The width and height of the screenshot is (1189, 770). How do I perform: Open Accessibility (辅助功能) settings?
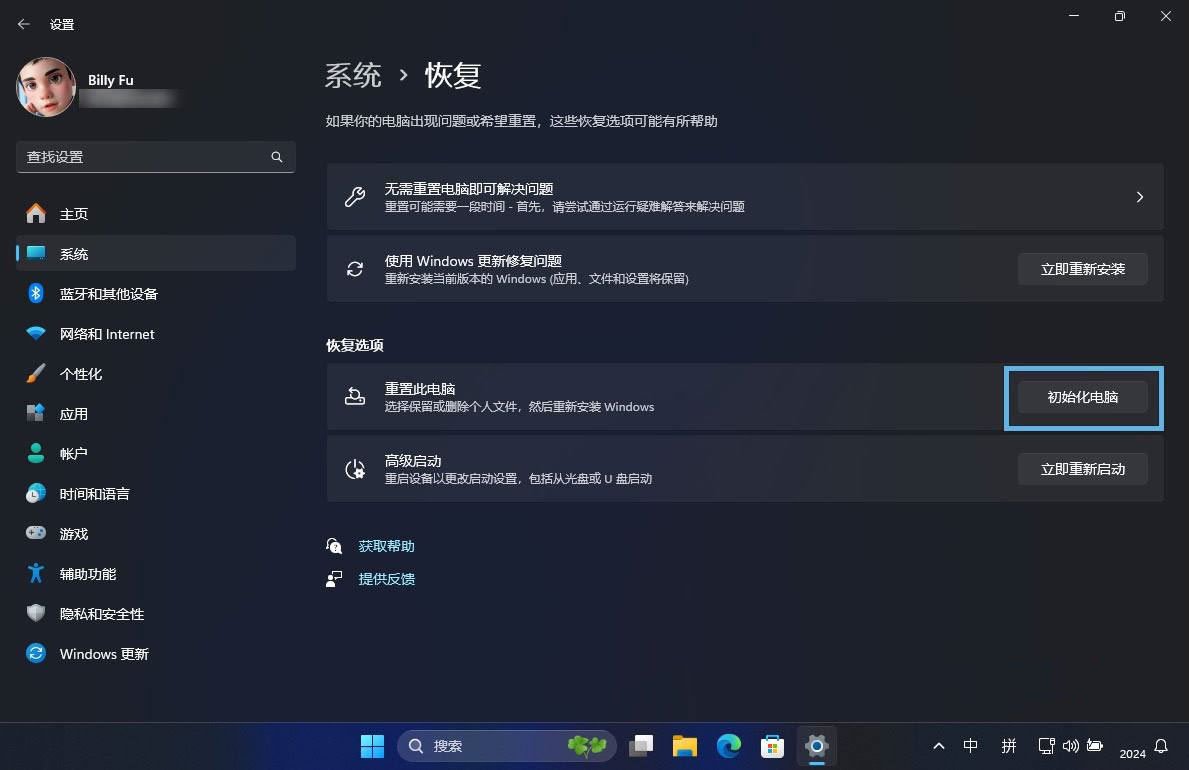click(x=87, y=574)
